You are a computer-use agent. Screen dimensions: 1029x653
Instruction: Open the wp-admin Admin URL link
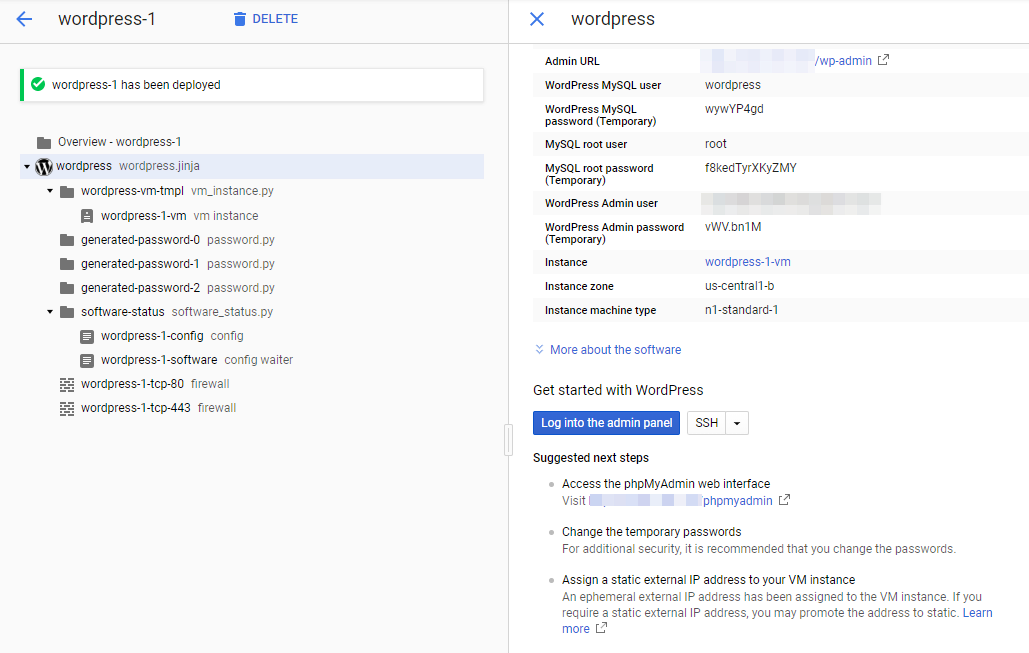pyautogui.click(x=844, y=61)
